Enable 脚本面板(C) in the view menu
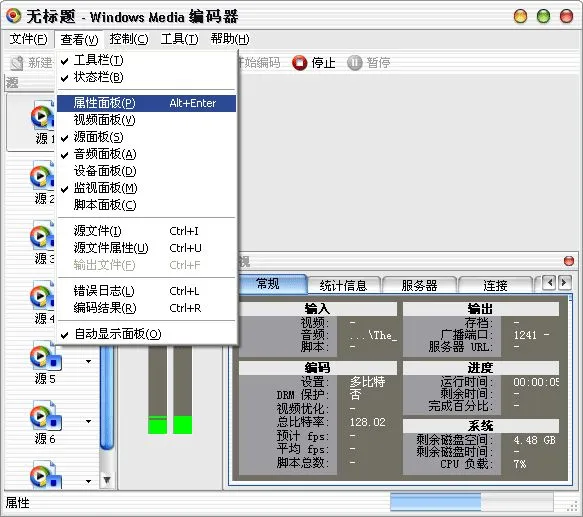 146,205
